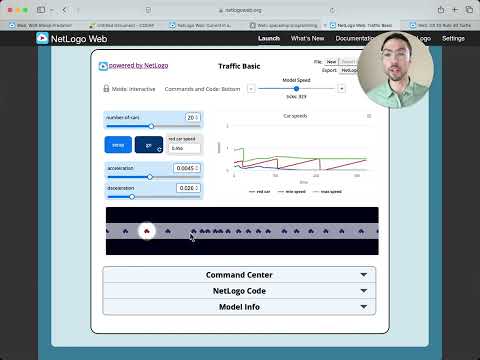Adjust the Model Speed slider handle
480x360 pixels.
coord(296,89)
